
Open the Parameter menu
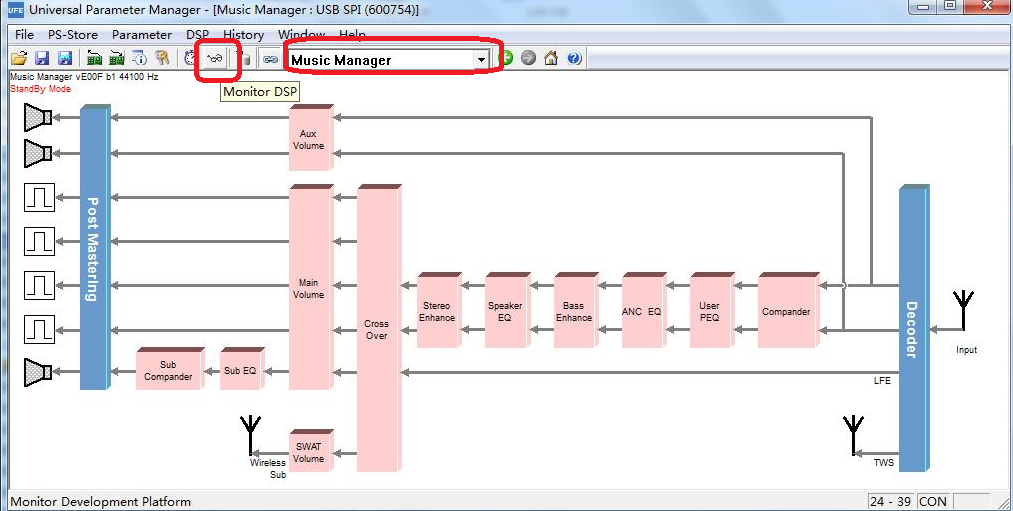point(141,34)
